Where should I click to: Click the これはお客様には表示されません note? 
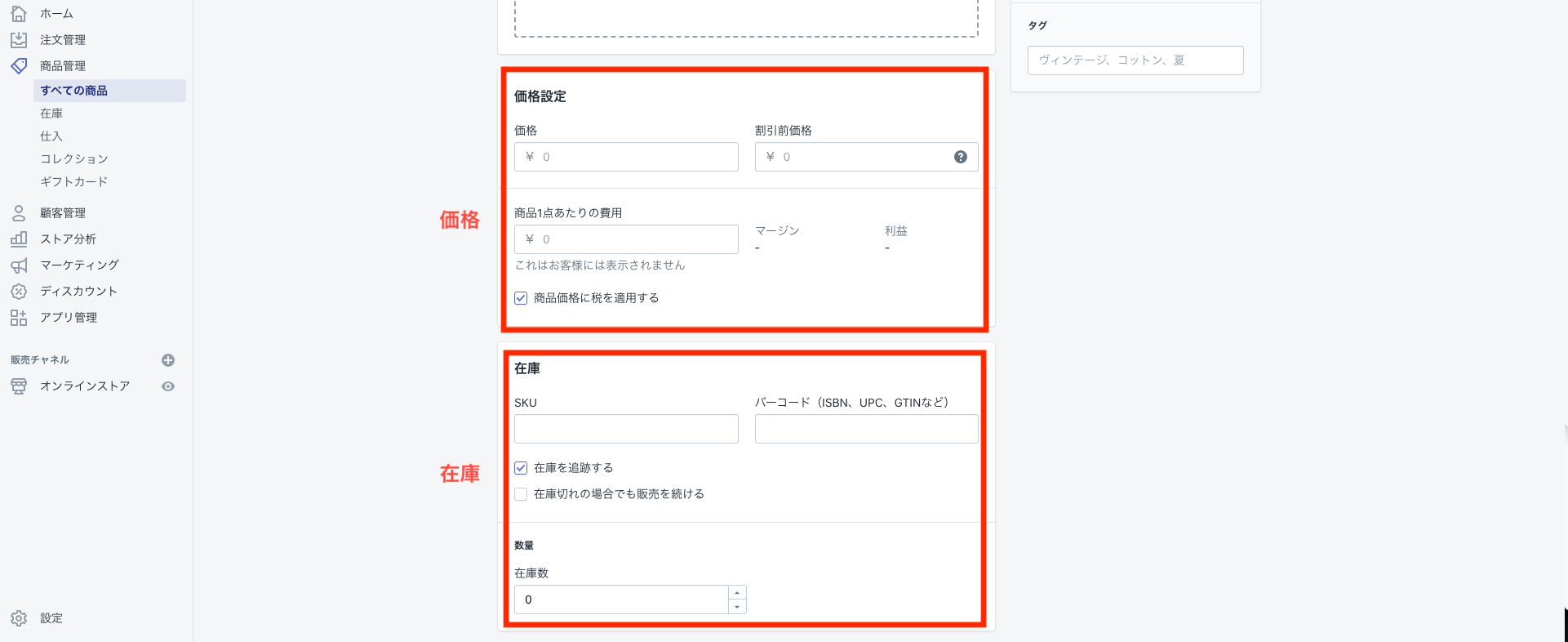coord(600,265)
